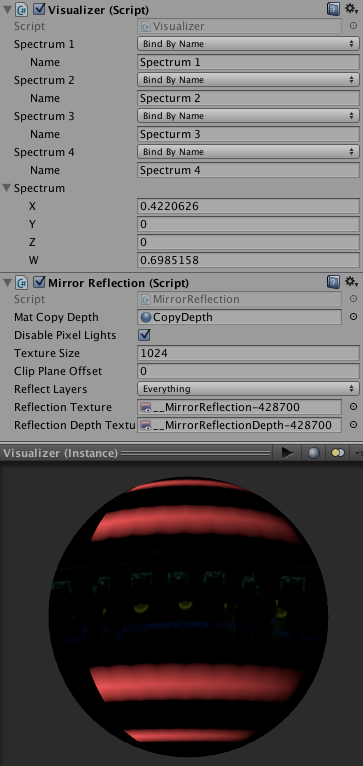Open Visualizer component help reference
Screen dimensions: 363x766
pos(333,9)
